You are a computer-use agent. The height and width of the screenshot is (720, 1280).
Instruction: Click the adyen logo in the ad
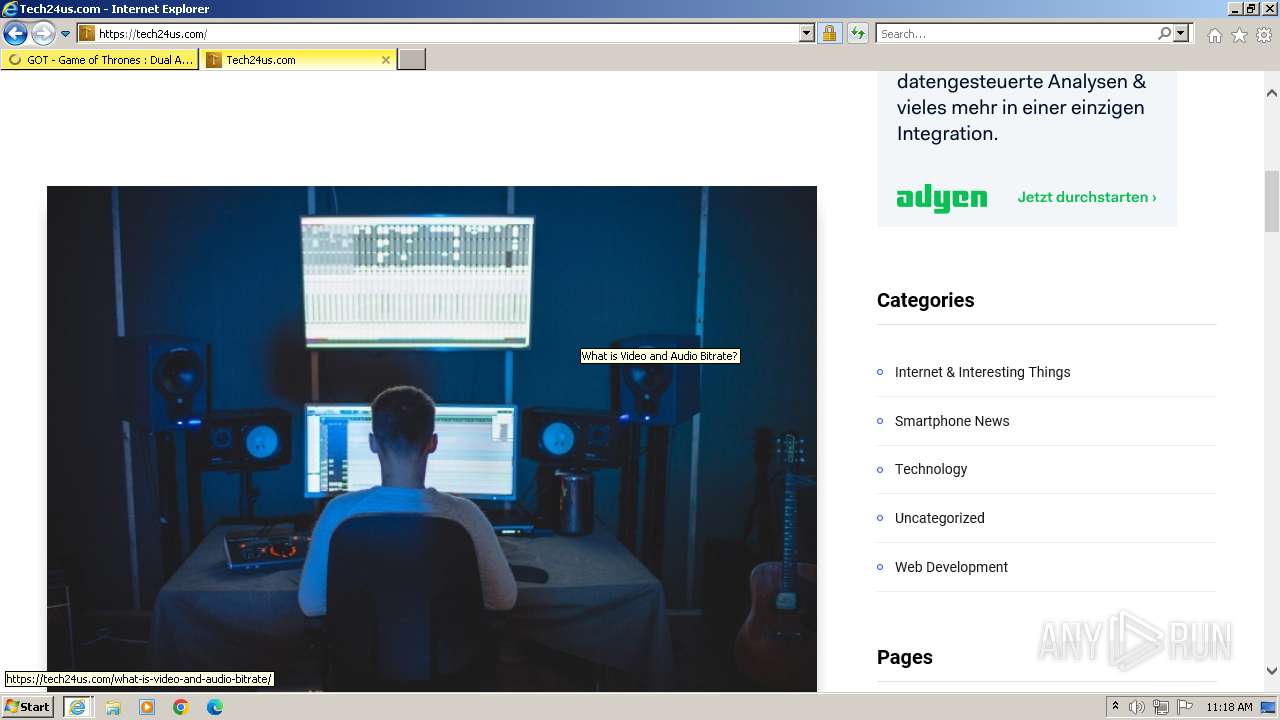(x=942, y=198)
